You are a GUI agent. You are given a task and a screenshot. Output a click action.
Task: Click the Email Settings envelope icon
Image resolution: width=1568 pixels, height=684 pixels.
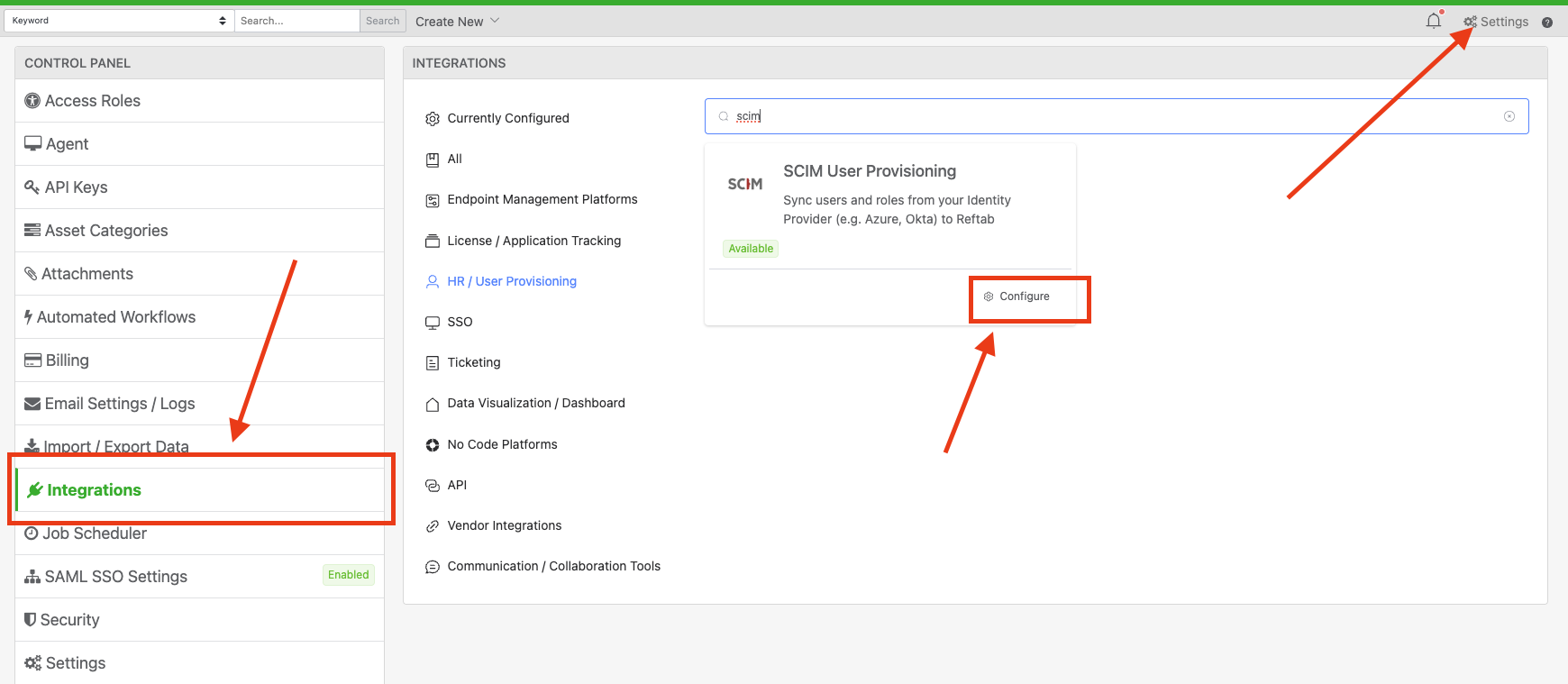[x=32, y=404]
